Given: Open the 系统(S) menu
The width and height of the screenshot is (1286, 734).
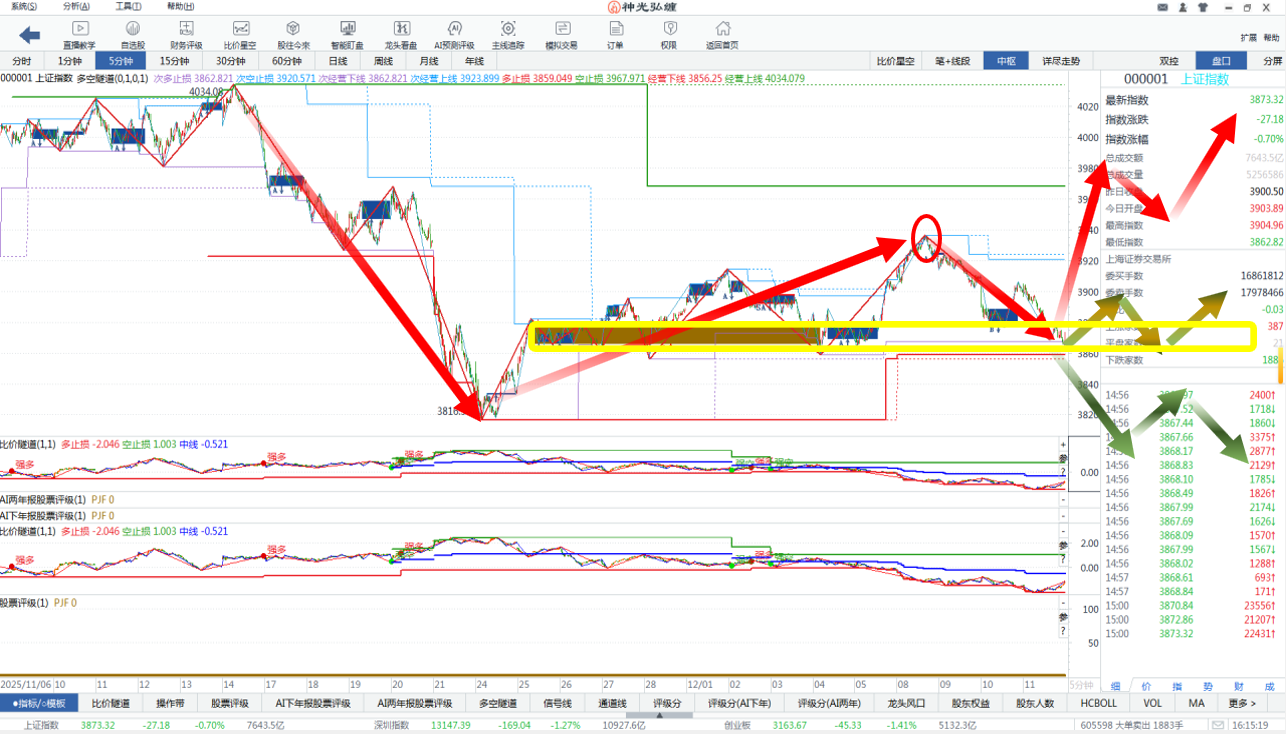Looking at the screenshot, I should coord(24,7).
